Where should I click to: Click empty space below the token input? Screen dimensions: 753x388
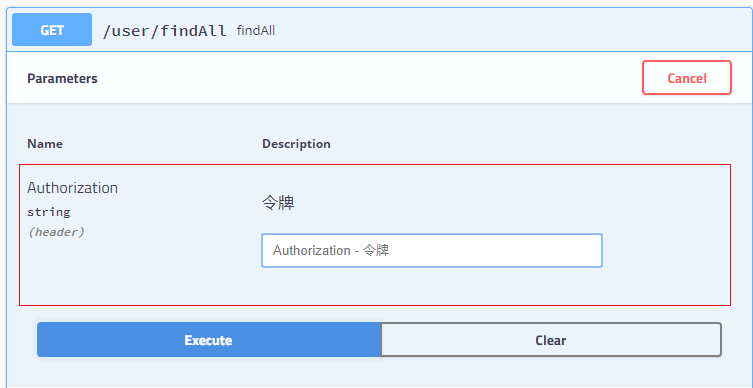432,286
